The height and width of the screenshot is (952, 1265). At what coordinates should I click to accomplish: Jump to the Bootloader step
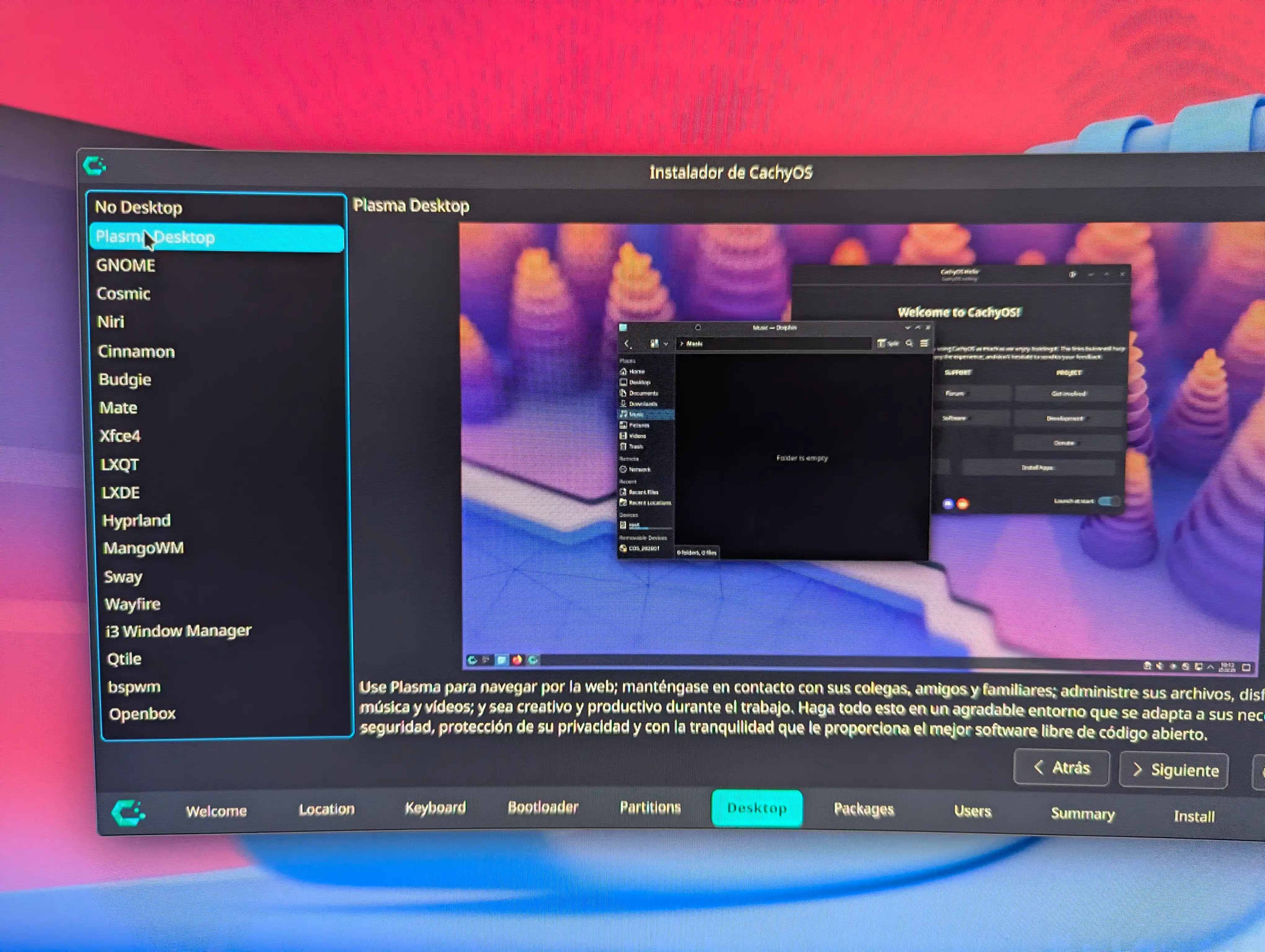click(543, 807)
